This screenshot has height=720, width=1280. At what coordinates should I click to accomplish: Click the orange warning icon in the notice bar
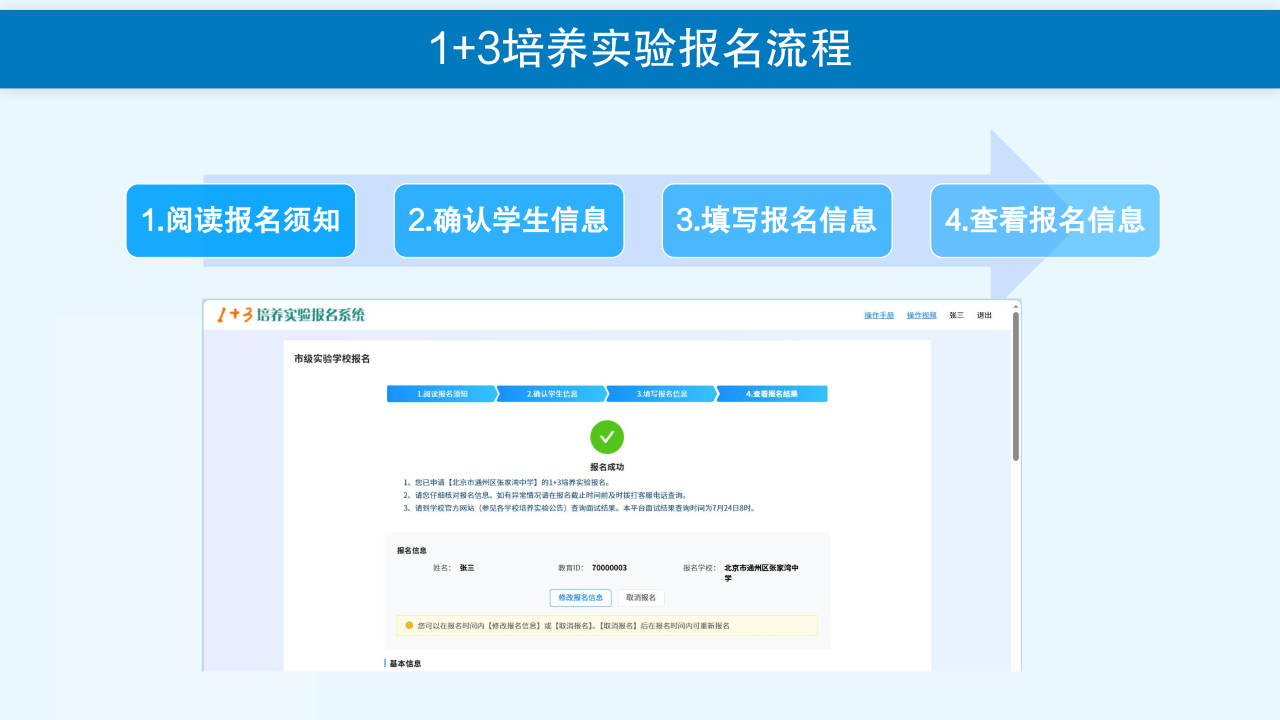409,625
